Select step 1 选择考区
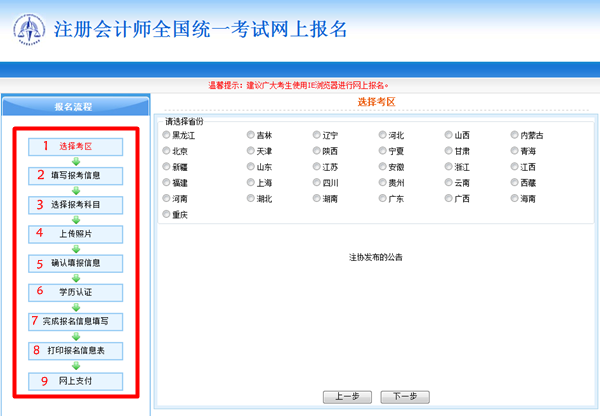This screenshot has width=600, height=416. pos(76,146)
